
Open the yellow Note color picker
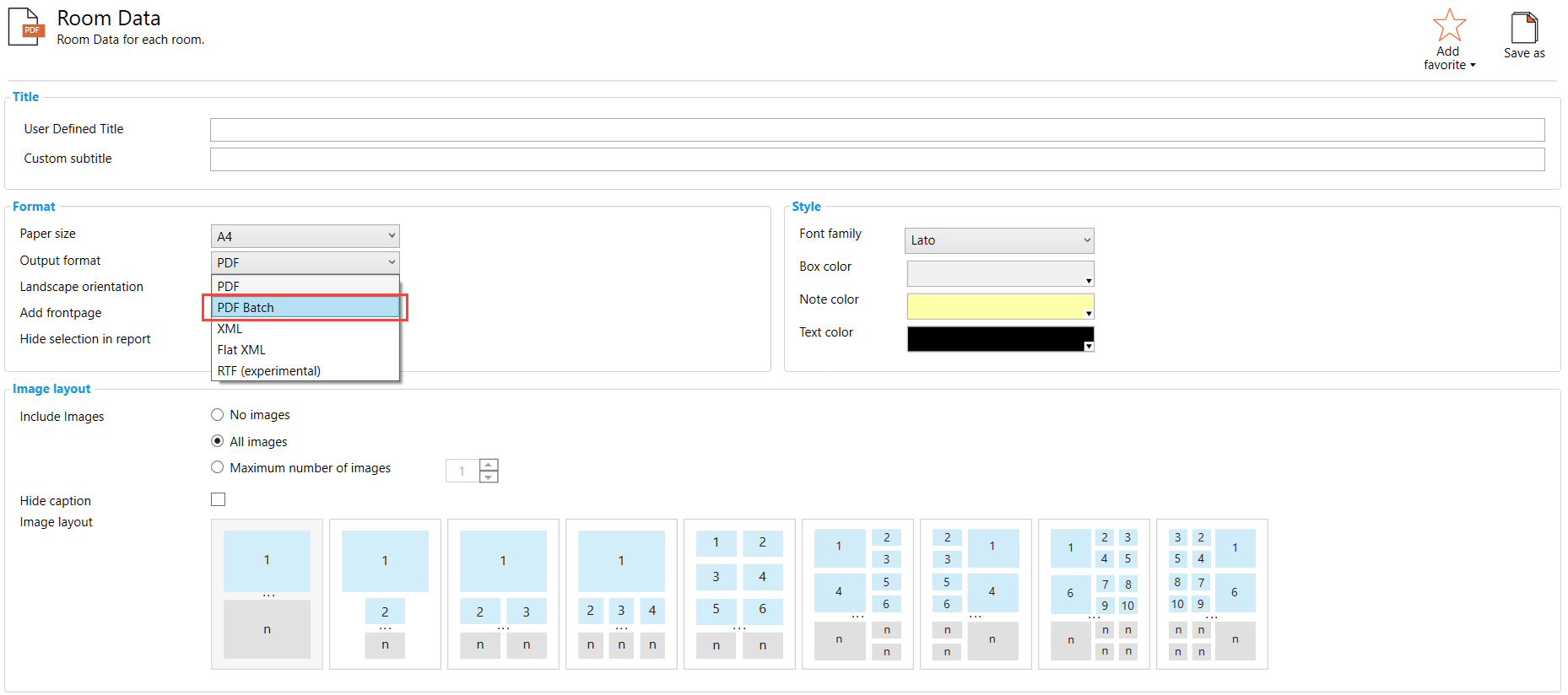[x=1000, y=306]
